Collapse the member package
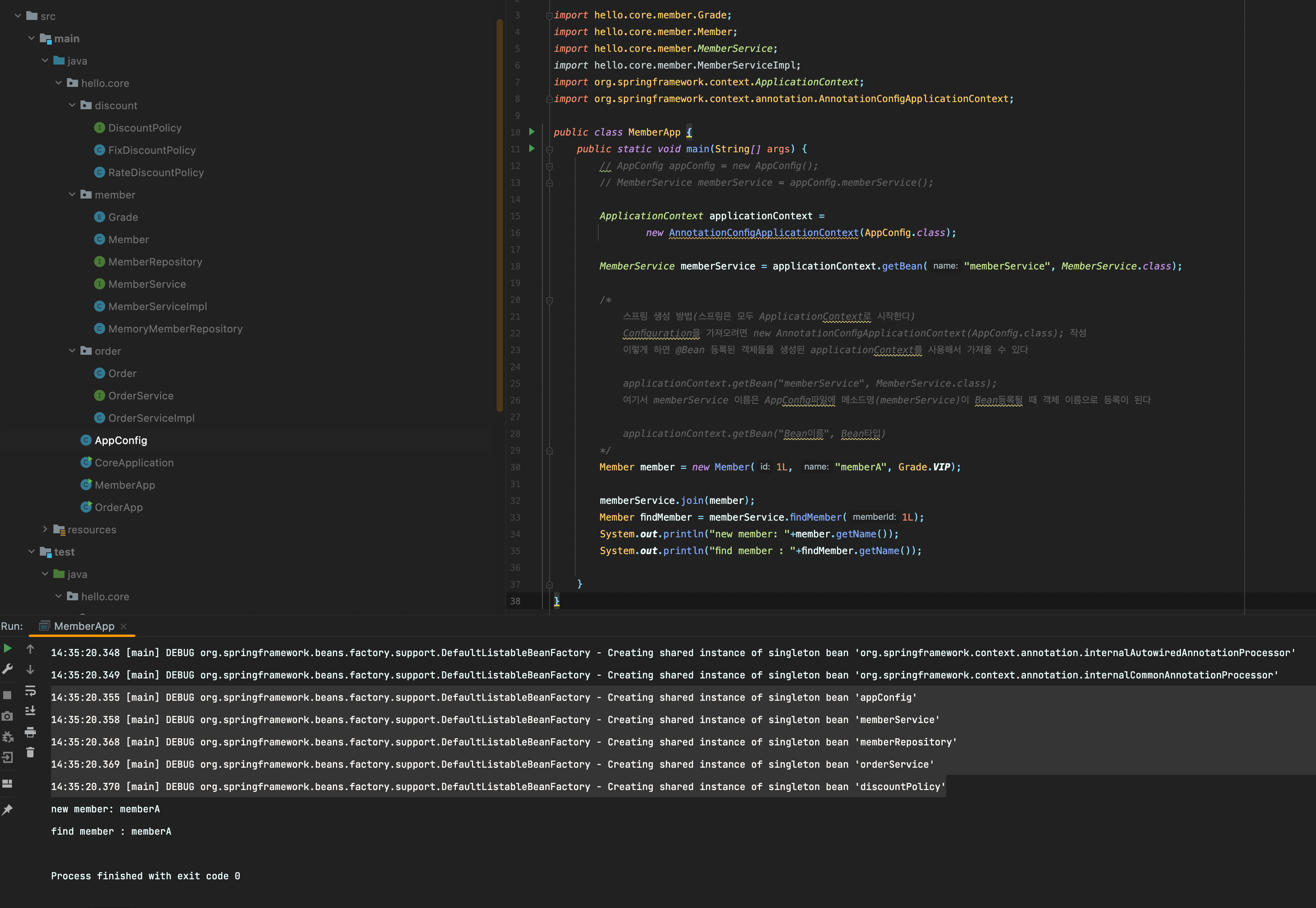Screen dimensions: 1316x908 pyautogui.click(x=72, y=195)
